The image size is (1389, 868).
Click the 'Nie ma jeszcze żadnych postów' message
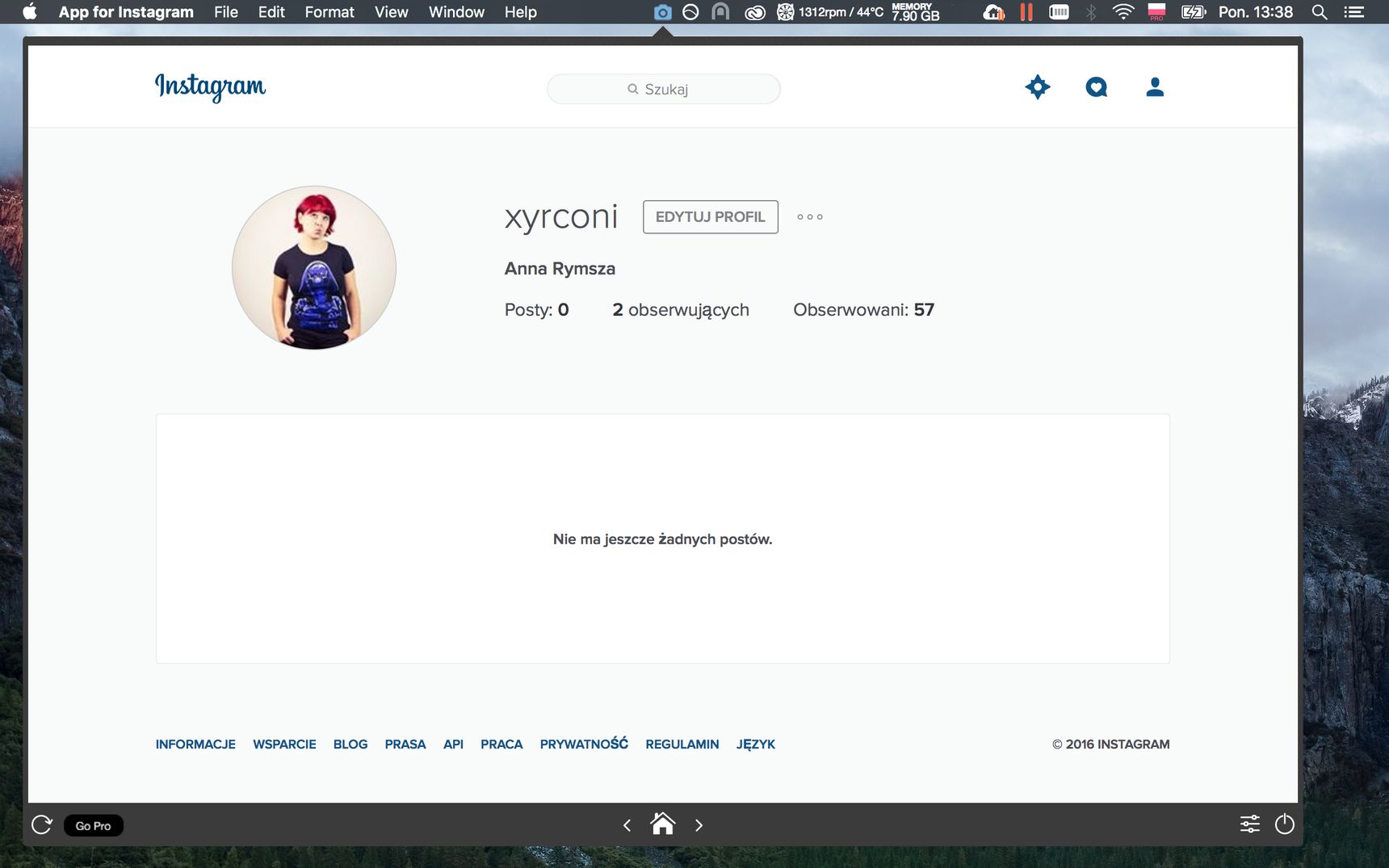[662, 539]
